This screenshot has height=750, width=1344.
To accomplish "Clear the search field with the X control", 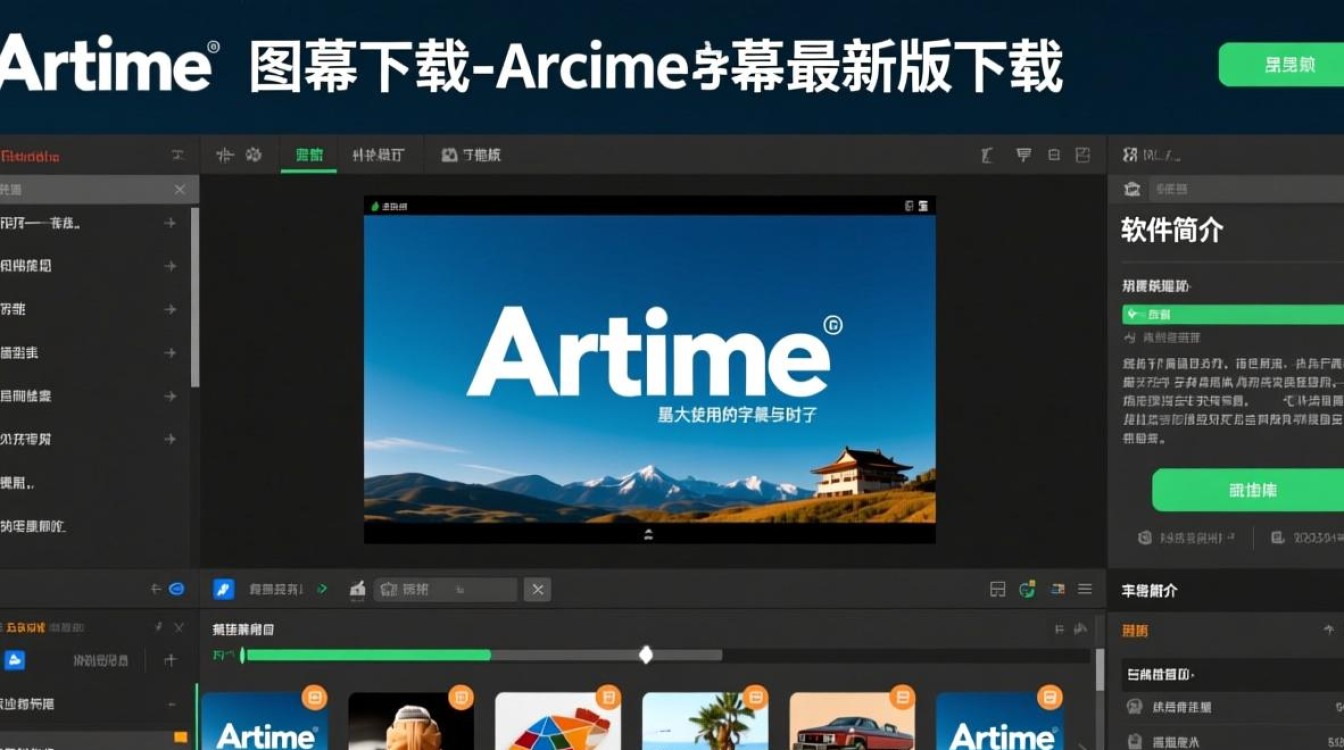I will click(x=537, y=589).
